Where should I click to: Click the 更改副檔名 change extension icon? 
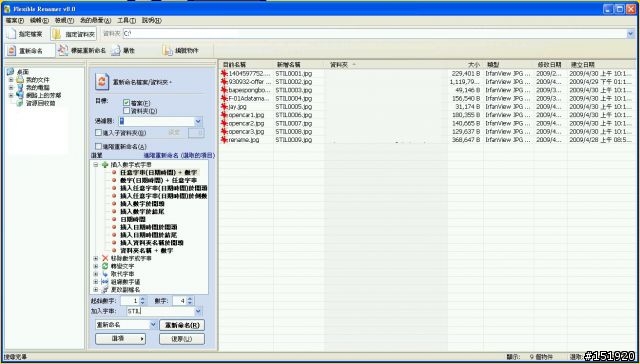click(105, 289)
